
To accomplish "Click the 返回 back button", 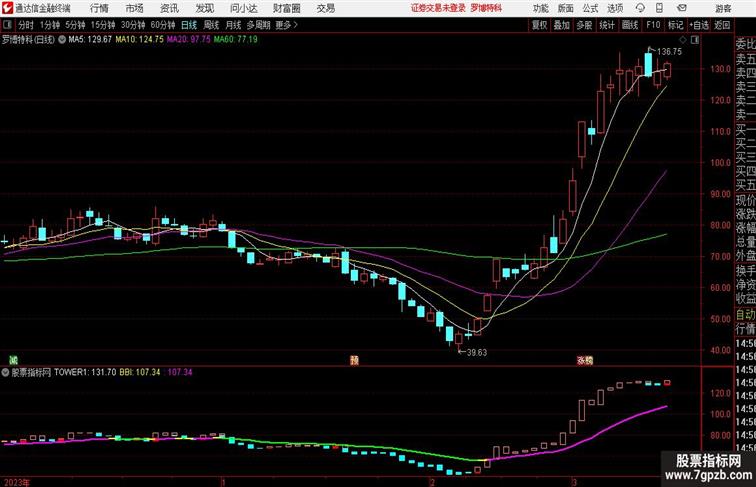I will 722,25.
